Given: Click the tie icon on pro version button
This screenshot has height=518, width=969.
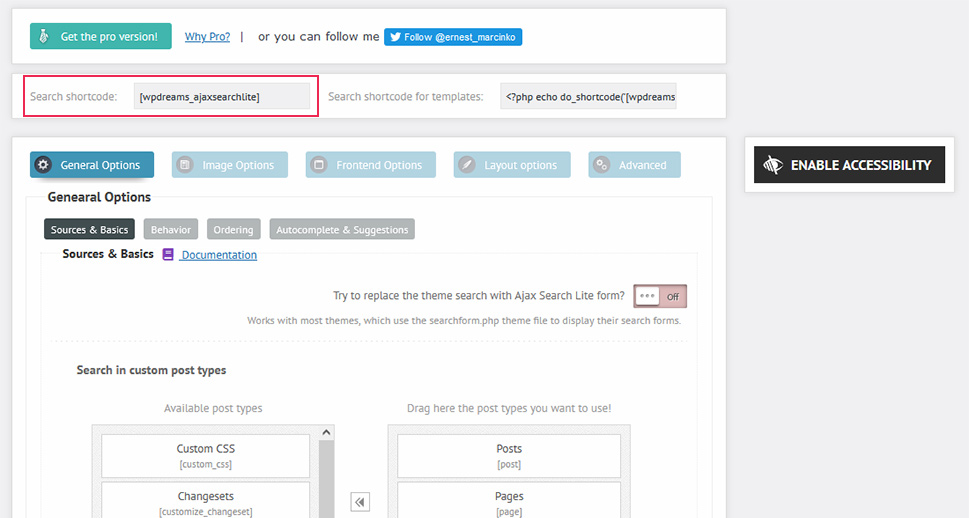Looking at the screenshot, I should point(43,36).
